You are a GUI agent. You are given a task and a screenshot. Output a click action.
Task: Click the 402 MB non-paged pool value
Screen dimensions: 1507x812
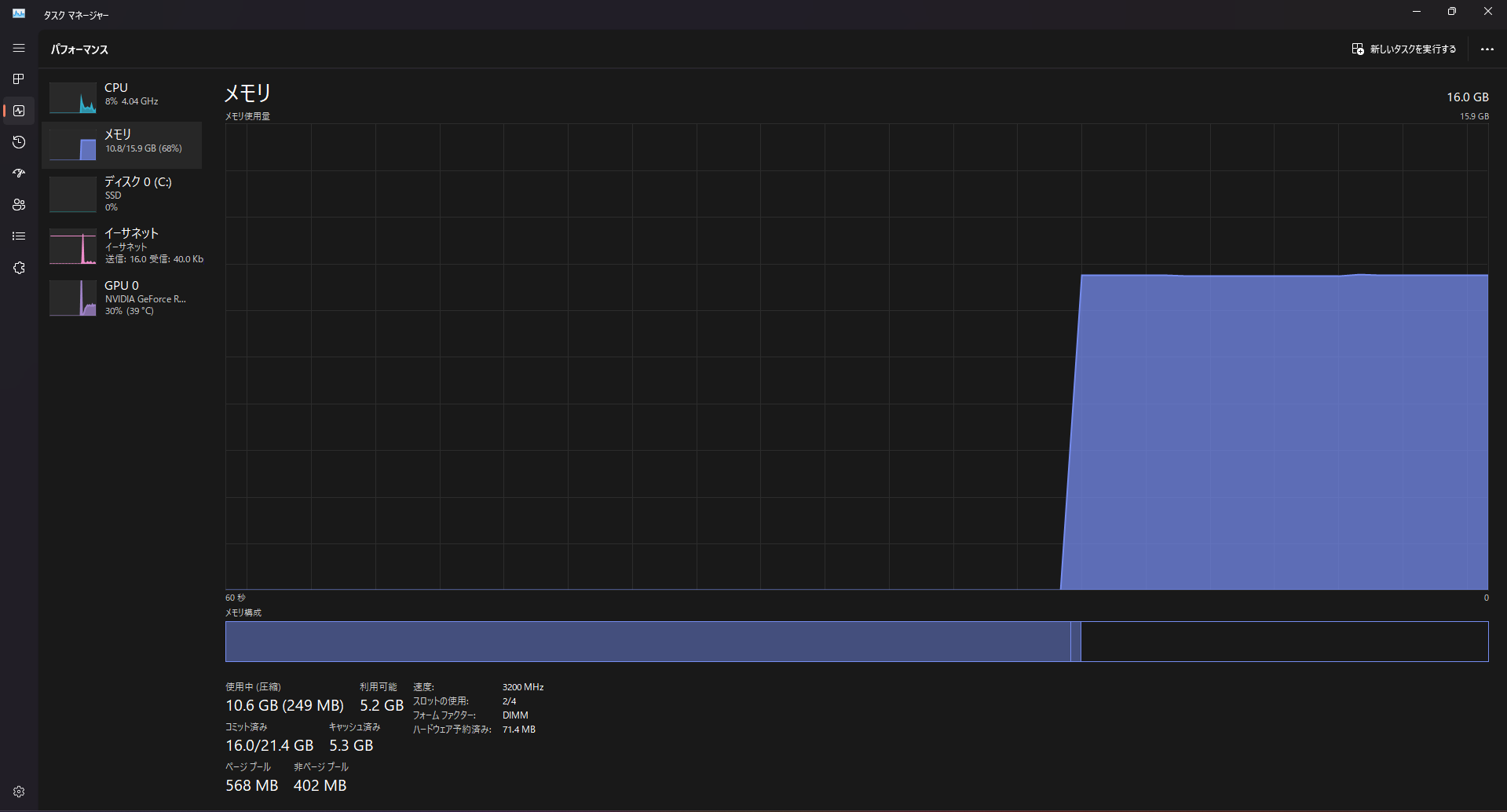(320, 785)
